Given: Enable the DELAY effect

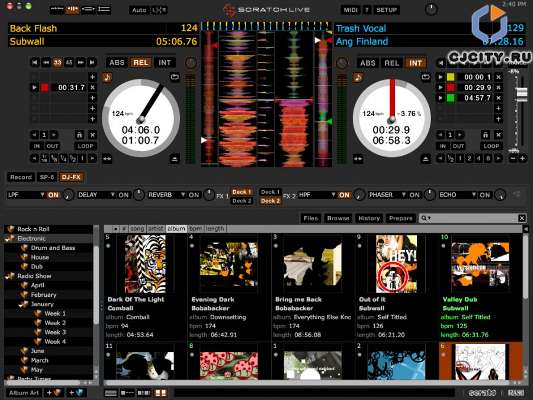Looking at the screenshot, I should click(x=123, y=195).
